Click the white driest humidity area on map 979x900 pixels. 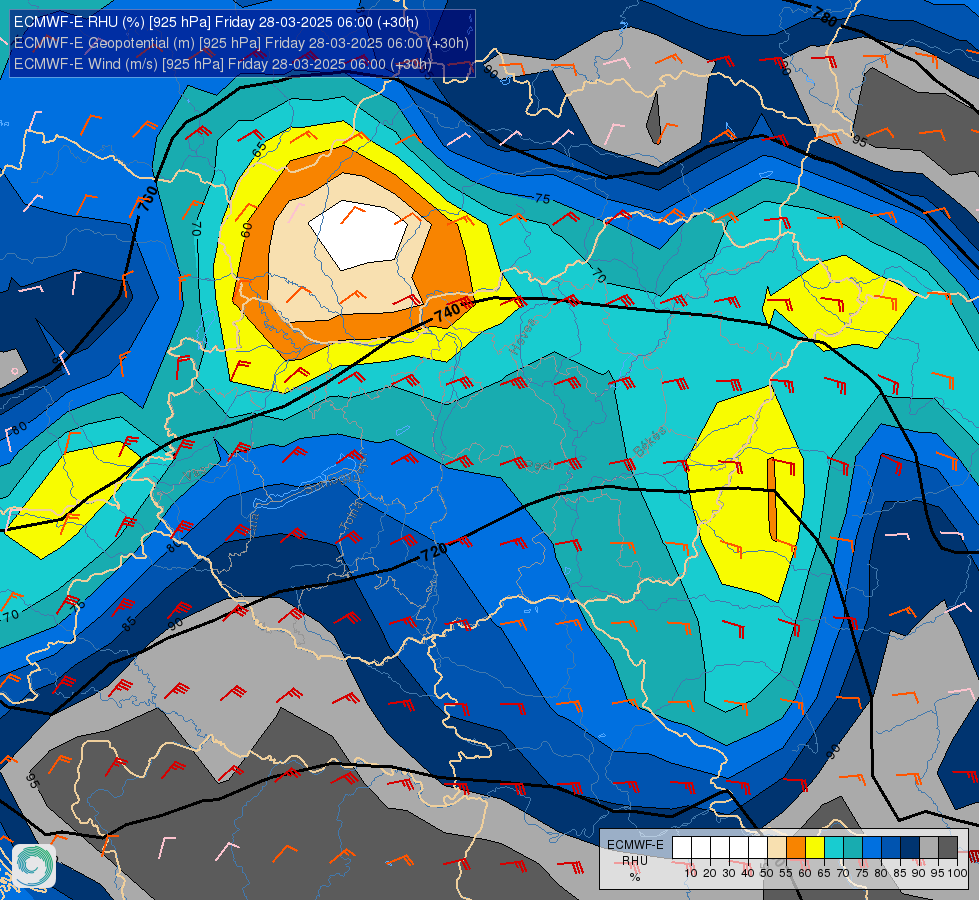point(359,234)
